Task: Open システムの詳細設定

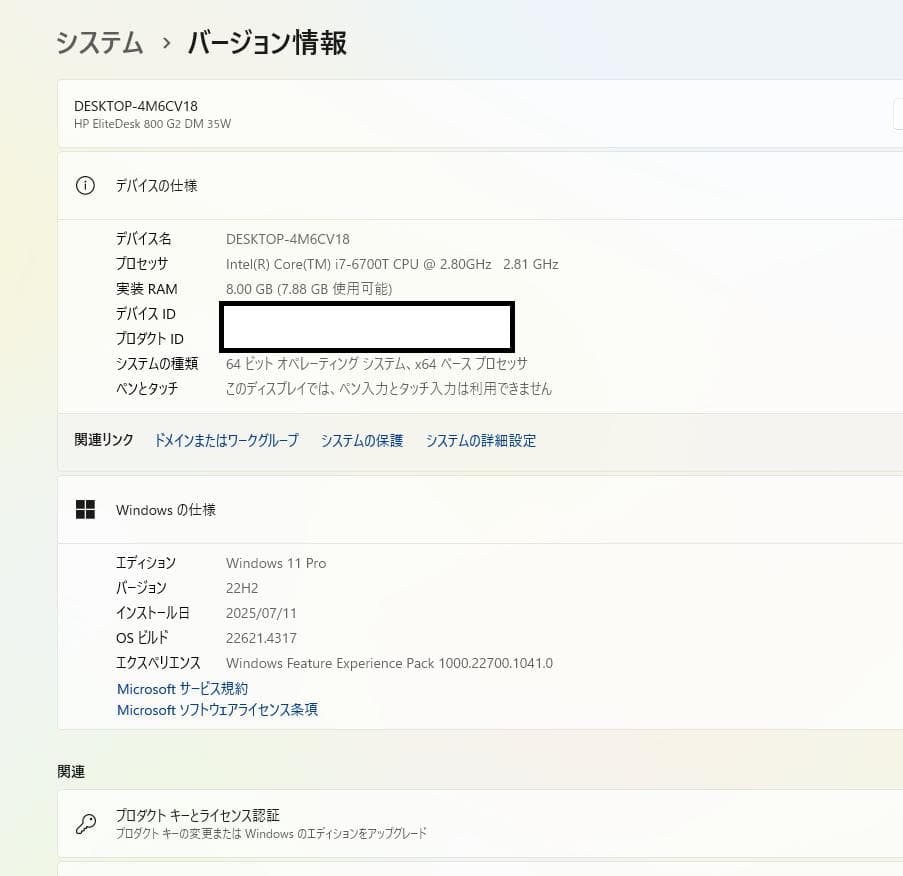Action: pos(481,440)
